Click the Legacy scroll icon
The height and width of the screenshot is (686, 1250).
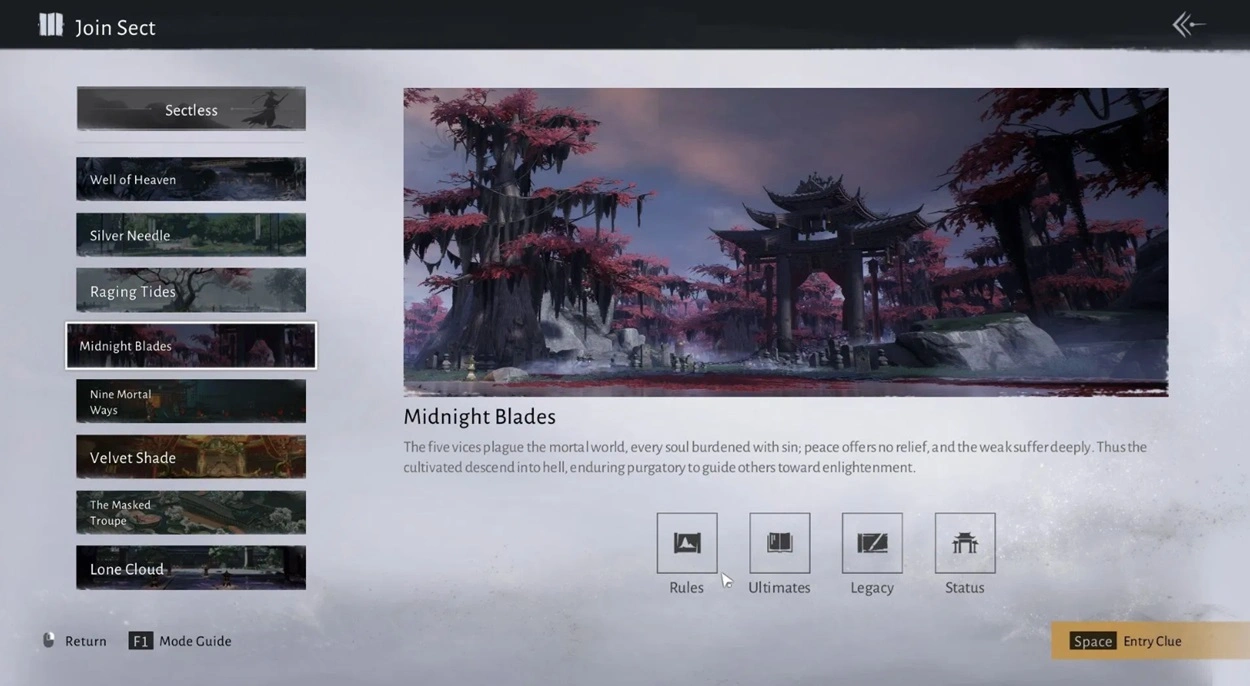coord(872,543)
